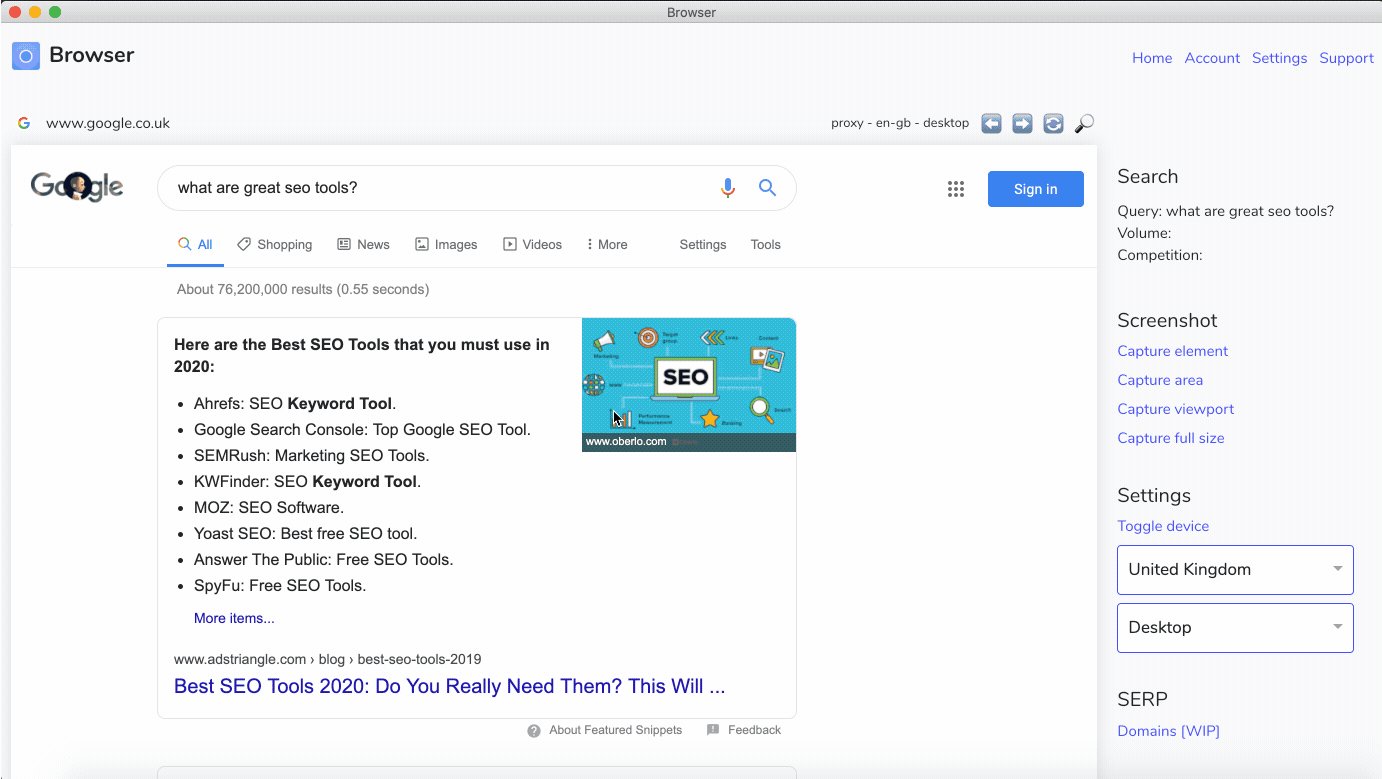
Task: Click the Google doodle logo
Action: (x=77, y=186)
